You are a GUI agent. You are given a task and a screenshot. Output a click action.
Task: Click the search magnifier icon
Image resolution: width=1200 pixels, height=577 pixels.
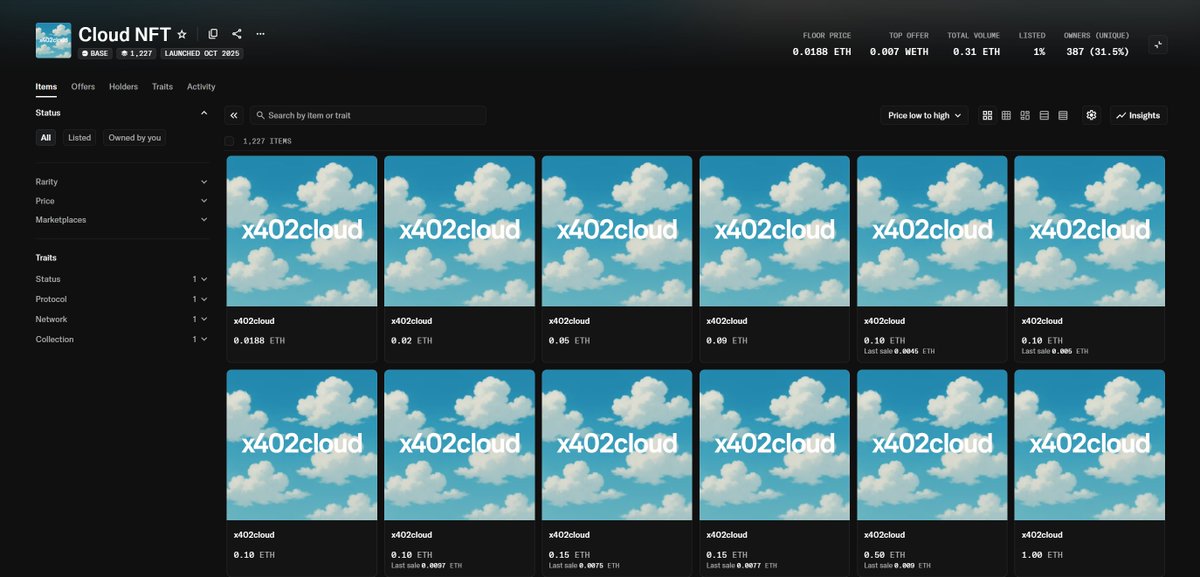click(260, 115)
